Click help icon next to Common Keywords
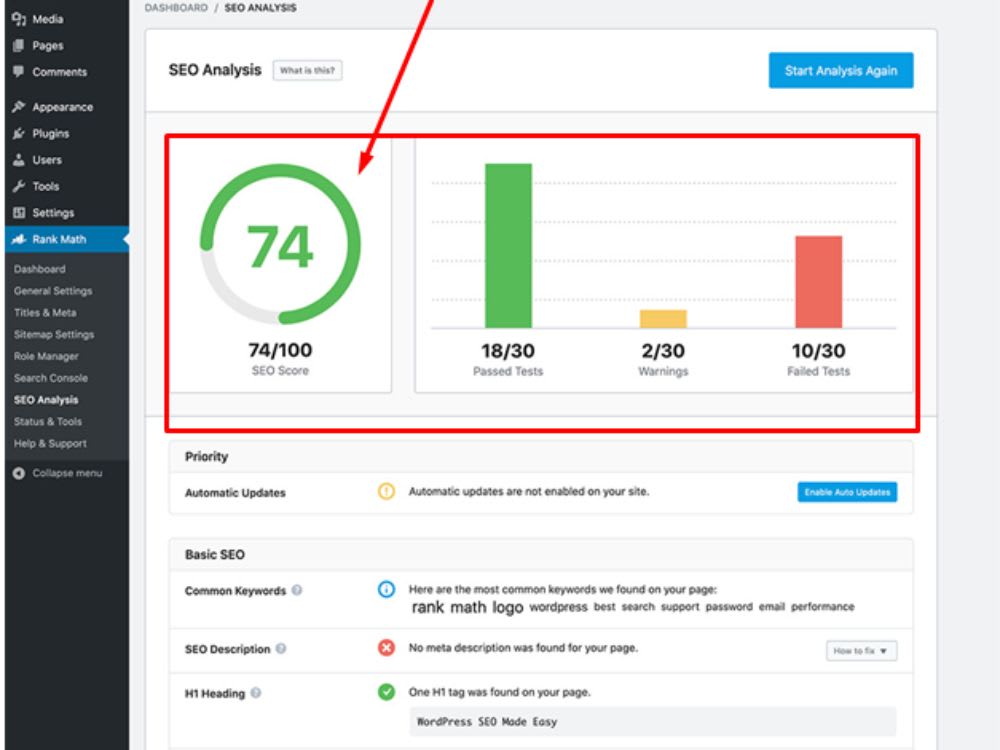1000x750 pixels. (297, 590)
